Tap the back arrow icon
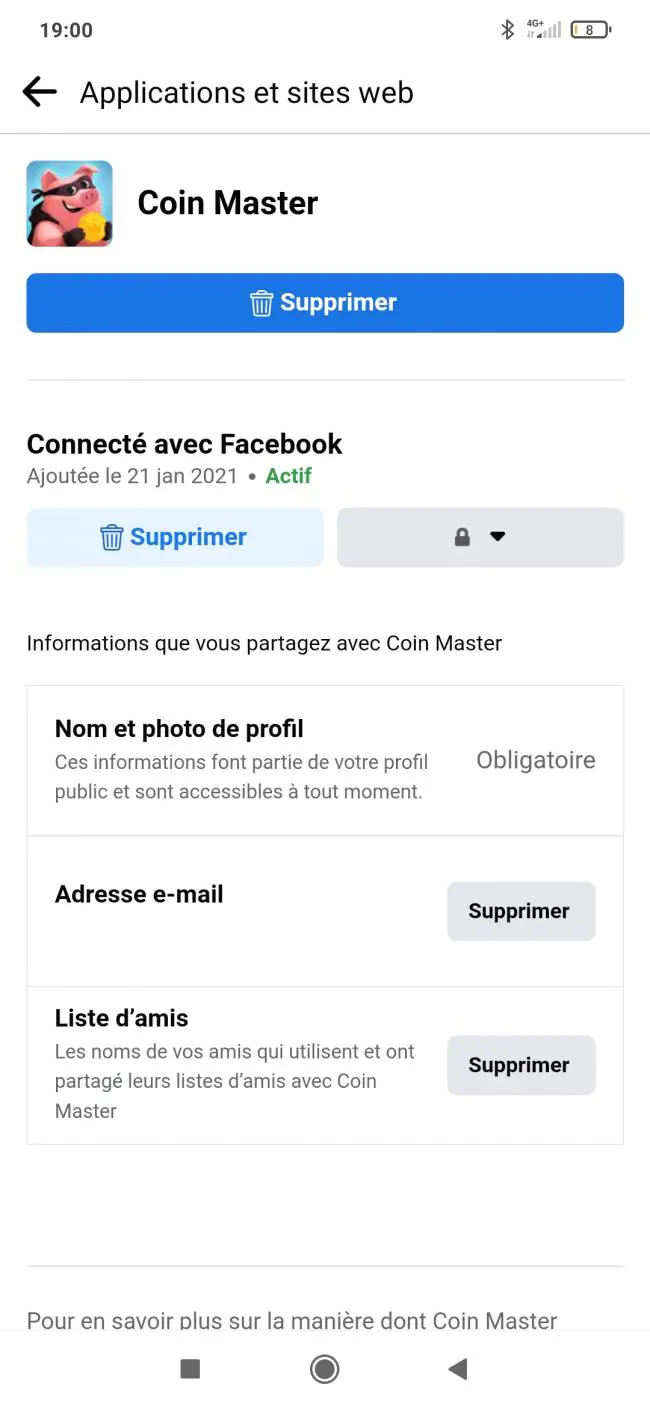Image resolution: width=650 pixels, height=1408 pixels. coord(40,92)
